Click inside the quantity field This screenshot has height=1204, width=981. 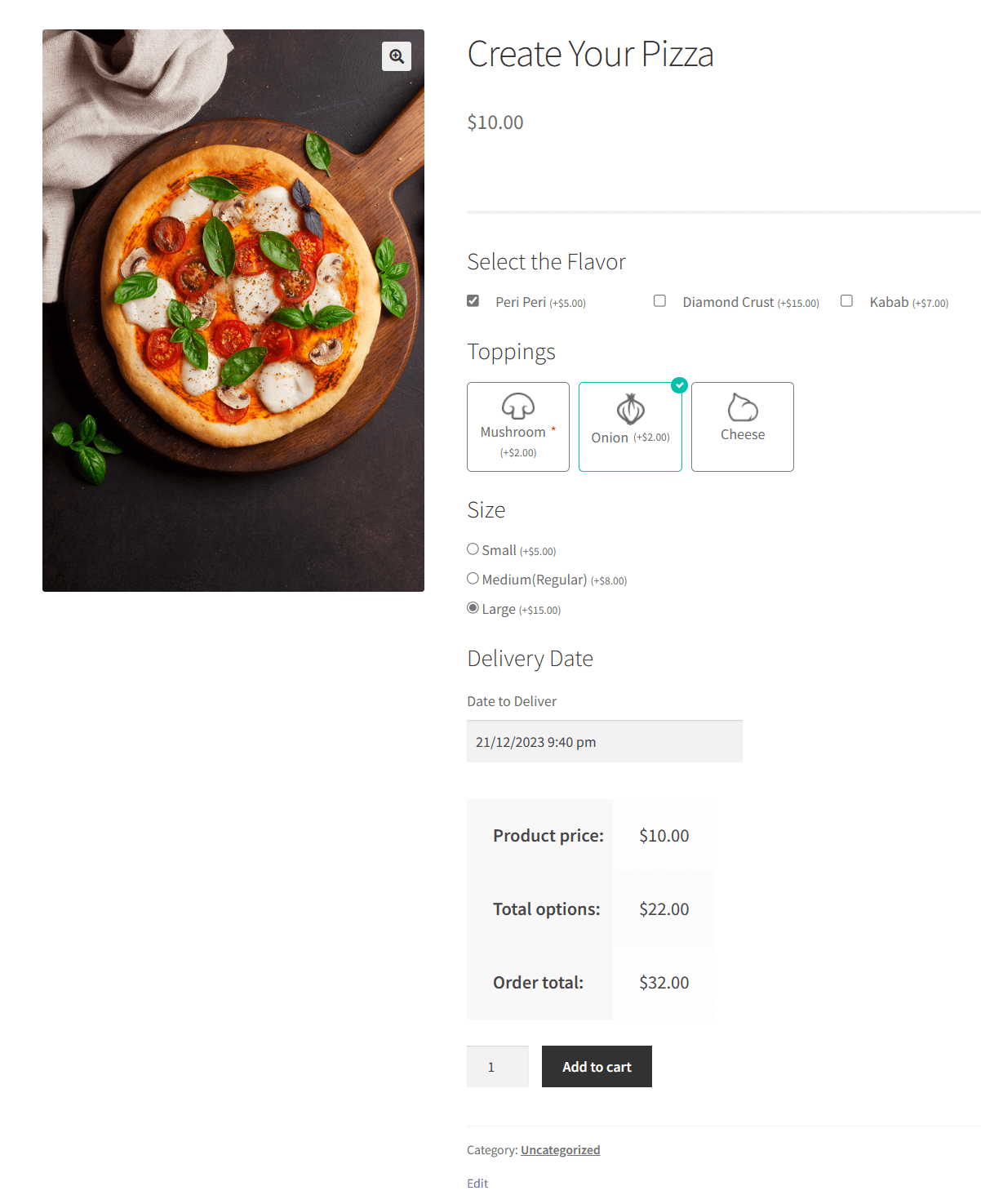click(x=497, y=1066)
